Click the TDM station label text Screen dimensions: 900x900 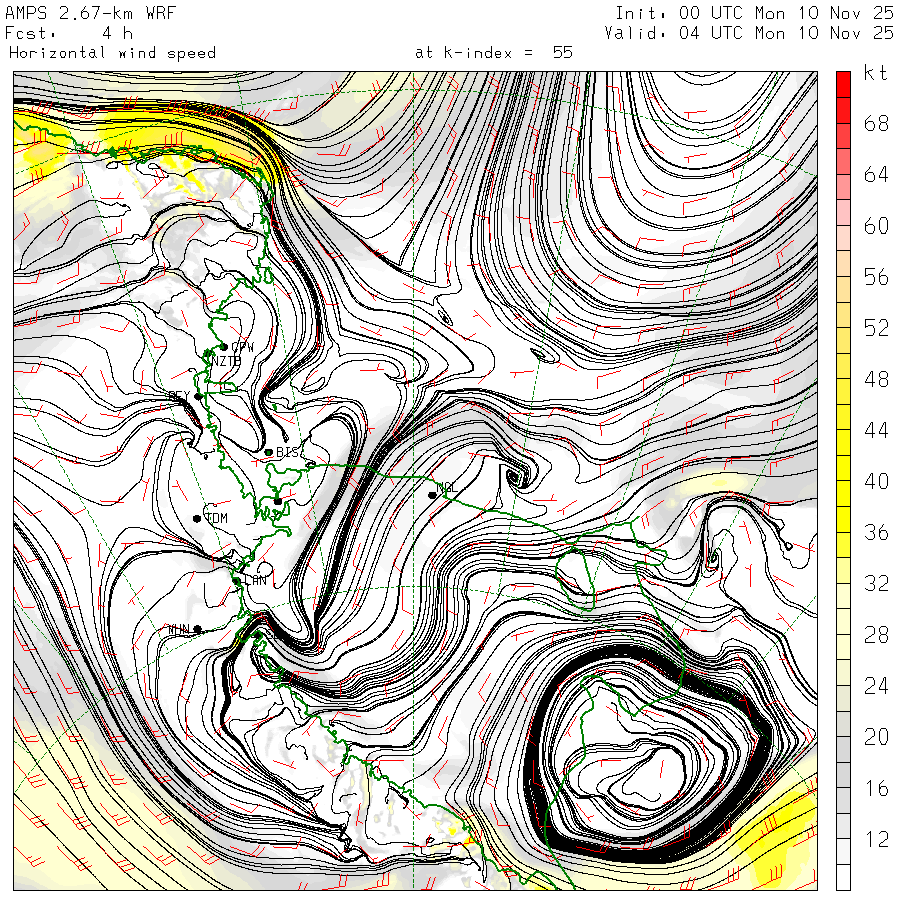(x=216, y=518)
